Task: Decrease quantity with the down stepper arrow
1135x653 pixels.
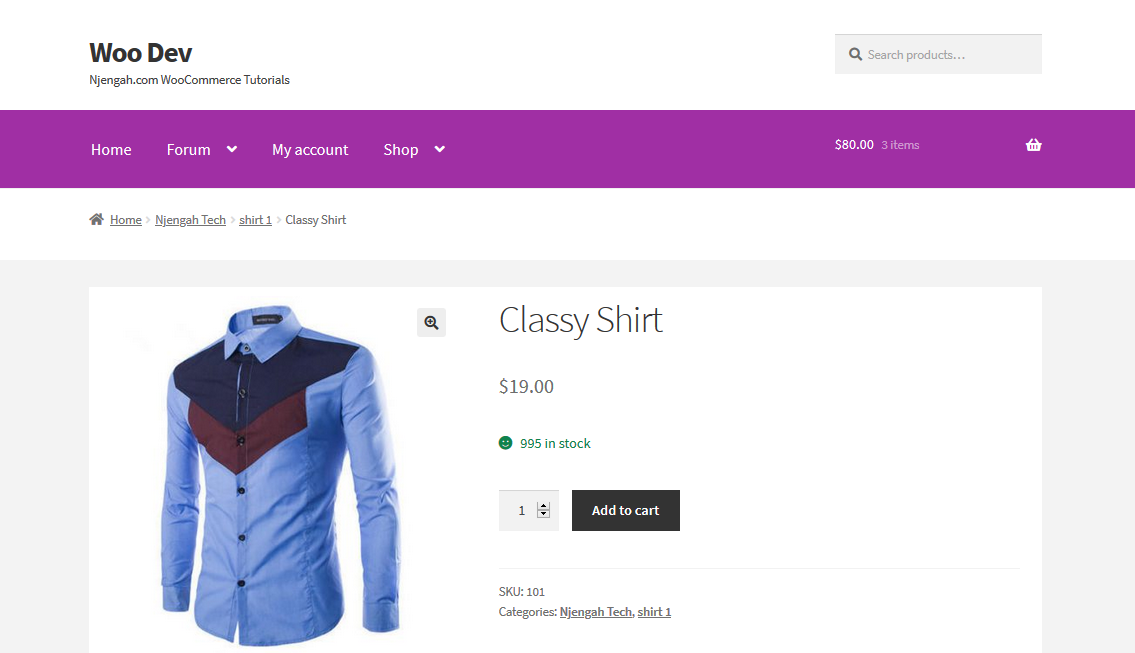Action: click(x=544, y=515)
